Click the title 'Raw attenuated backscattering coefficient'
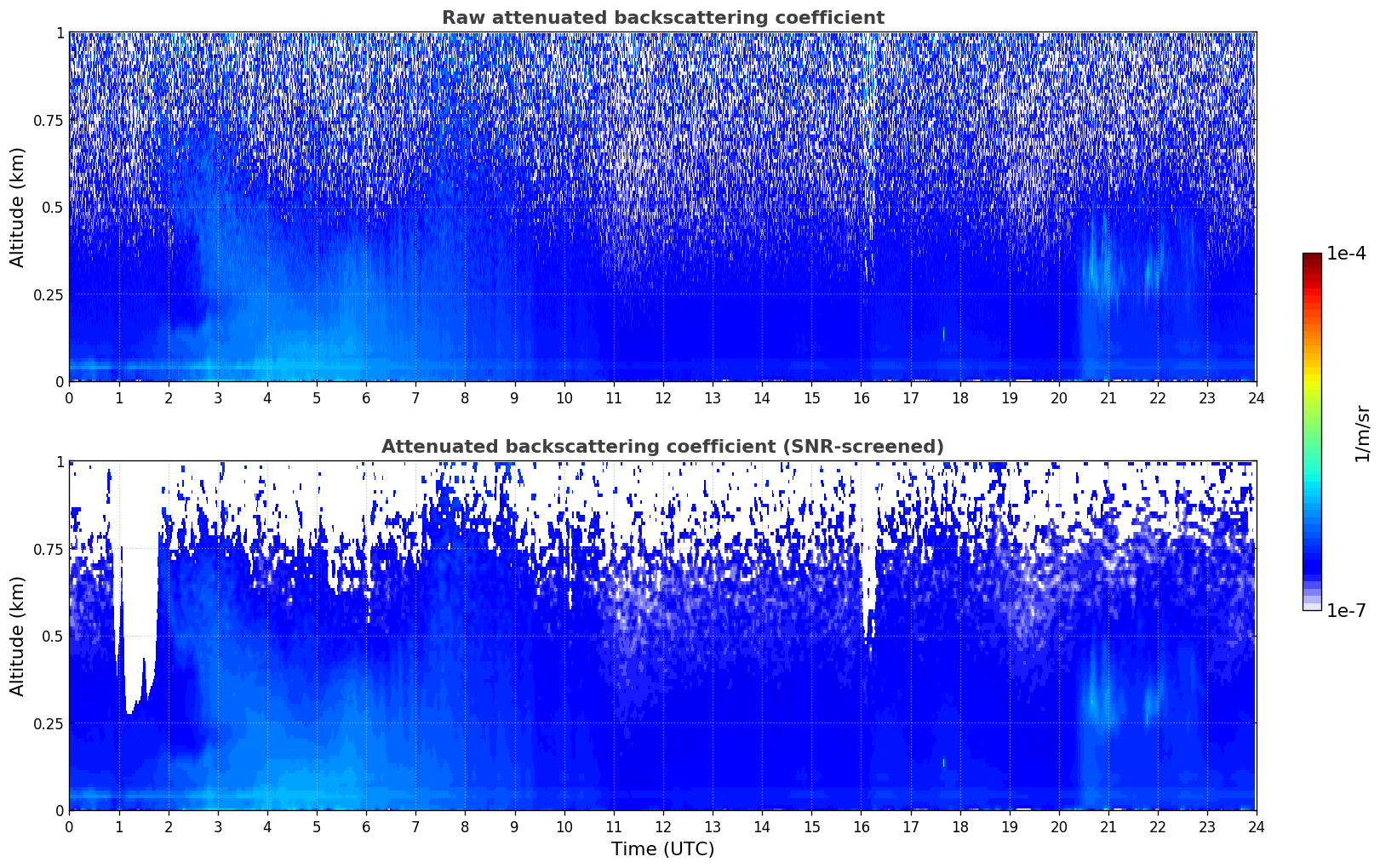Viewport: 1380px width, 868px height. pos(662,18)
